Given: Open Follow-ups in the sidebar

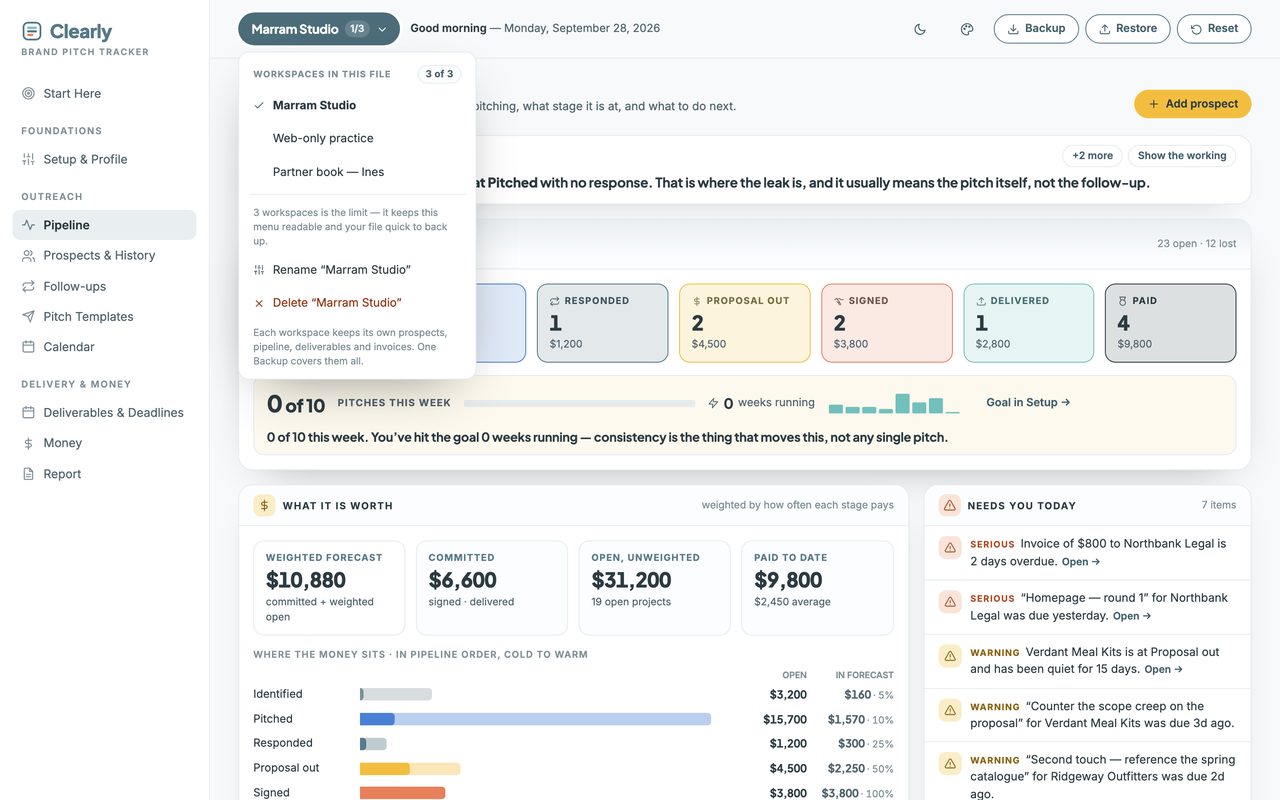Looking at the screenshot, I should point(104,286).
